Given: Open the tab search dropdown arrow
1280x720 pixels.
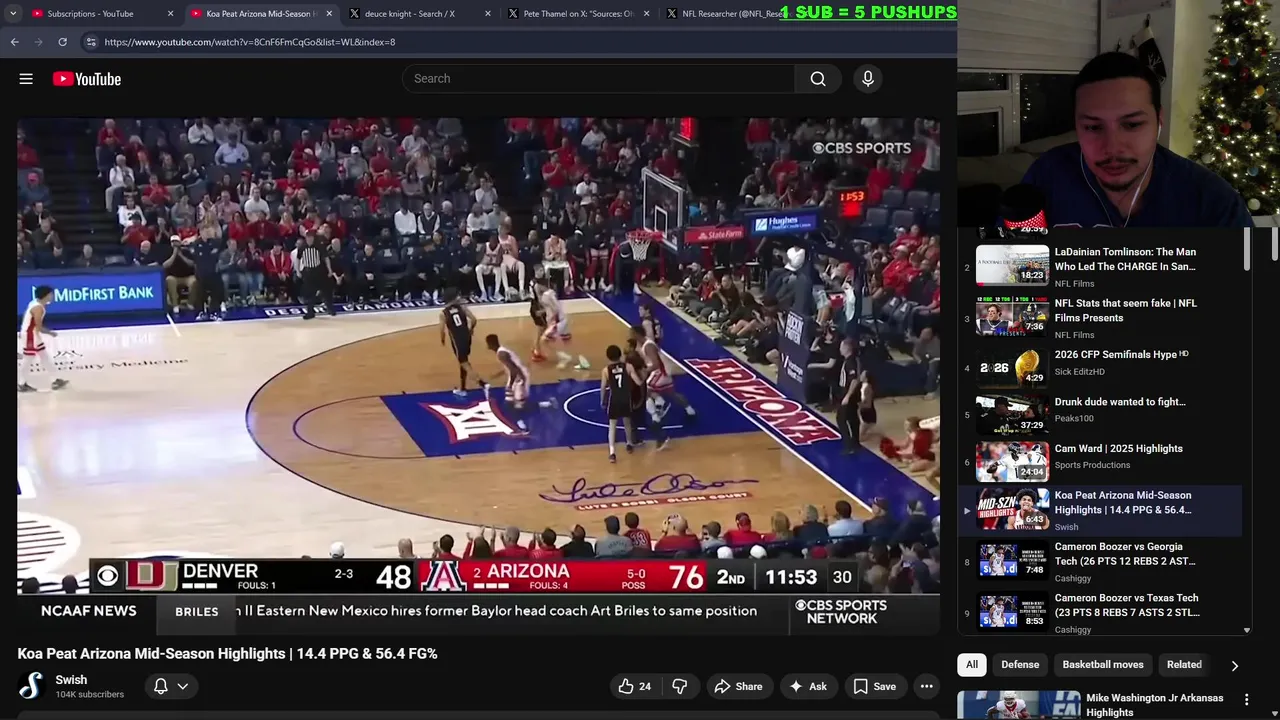Looking at the screenshot, I should pos(13,14).
